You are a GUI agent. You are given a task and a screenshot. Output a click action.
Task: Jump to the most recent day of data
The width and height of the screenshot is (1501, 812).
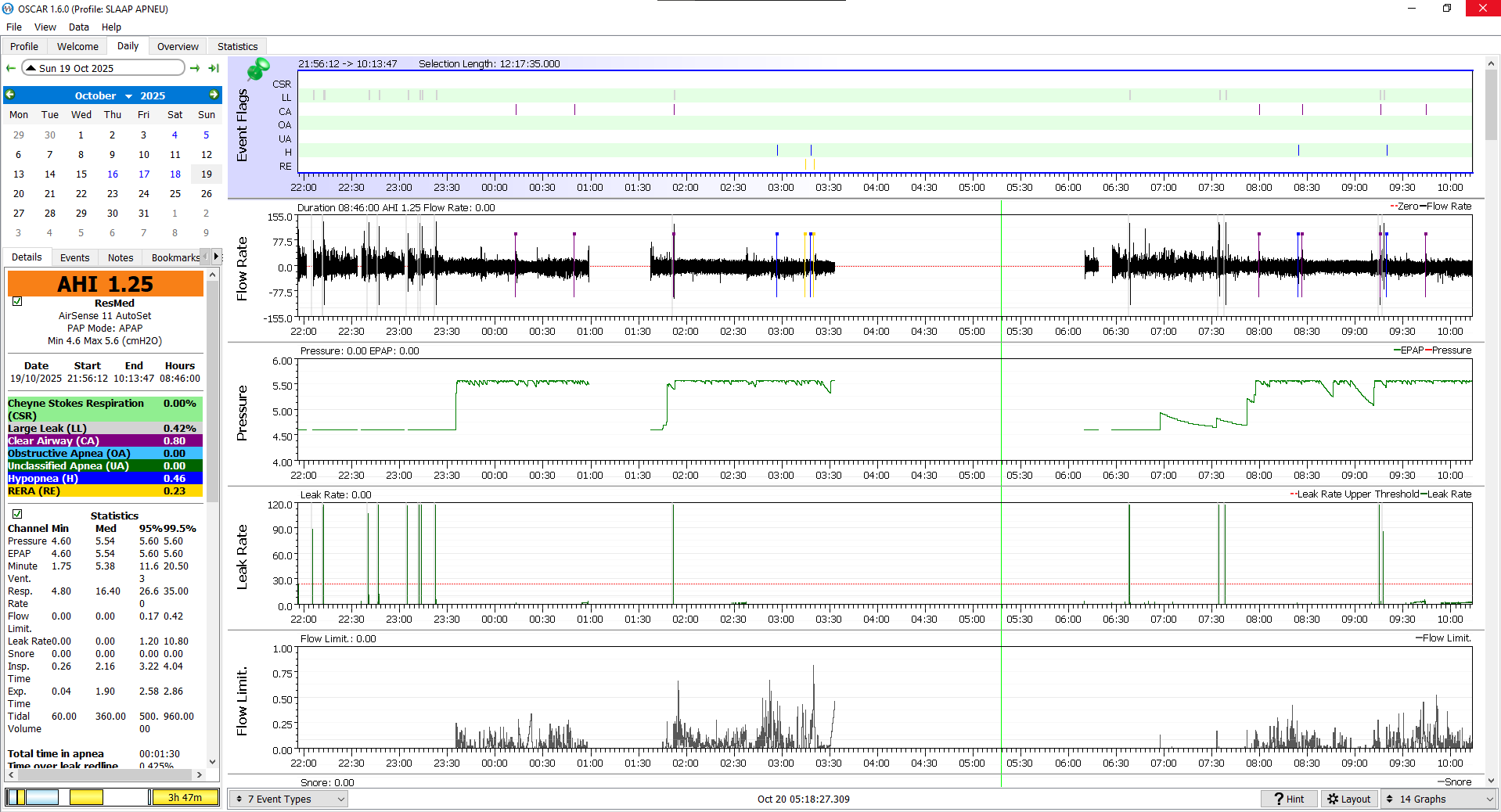213,68
